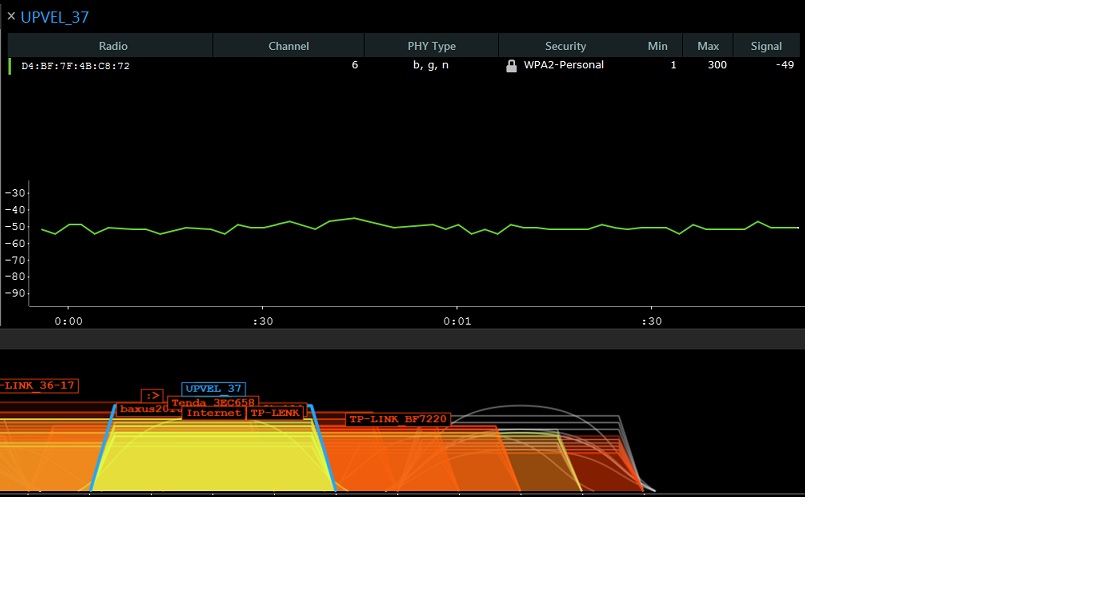Image resolution: width=1093 pixels, height=615 pixels.
Task: Close the UPVEL_37 details panel
Action: [x=11, y=16]
